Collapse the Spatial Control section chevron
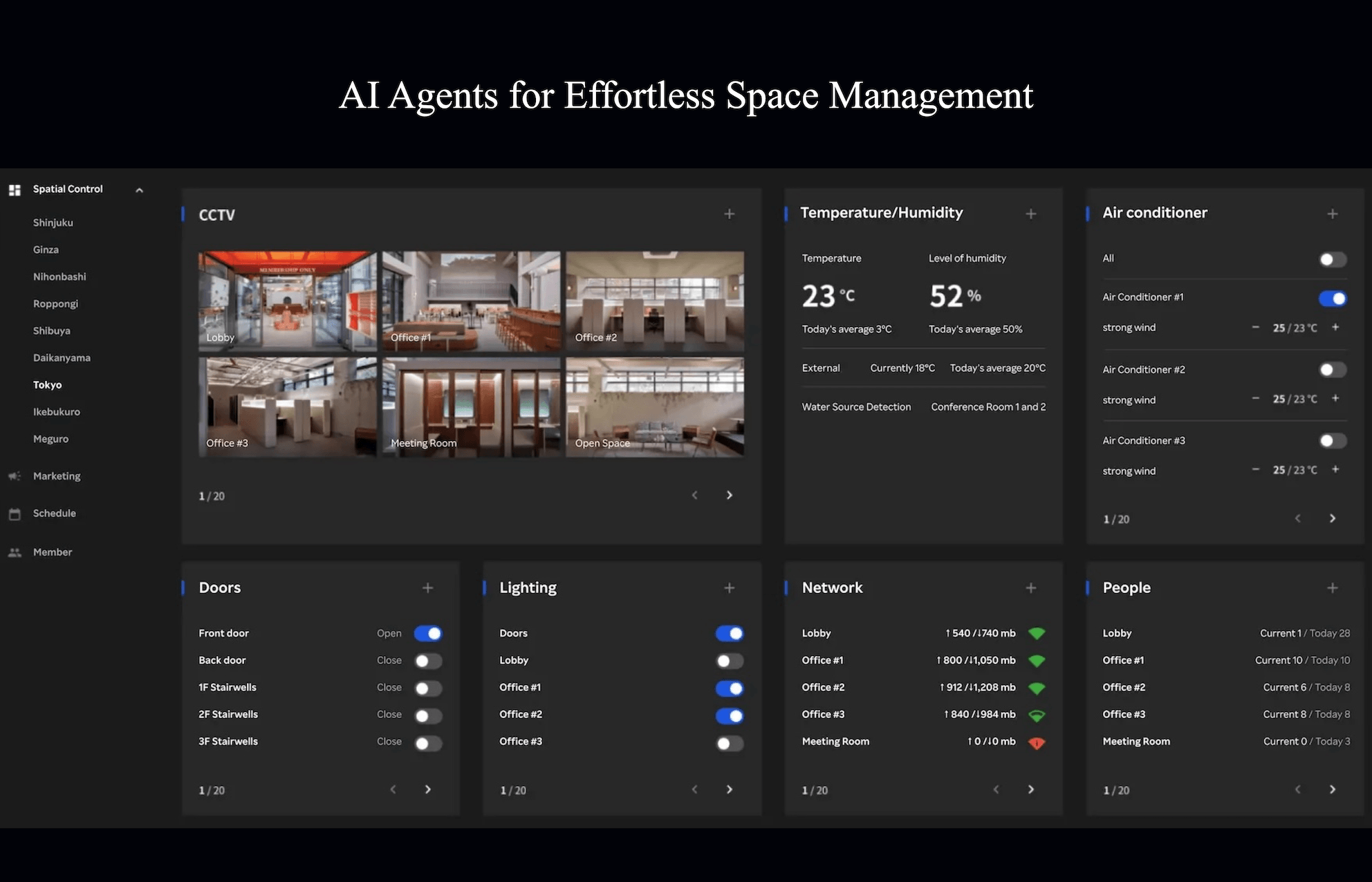 [x=139, y=190]
